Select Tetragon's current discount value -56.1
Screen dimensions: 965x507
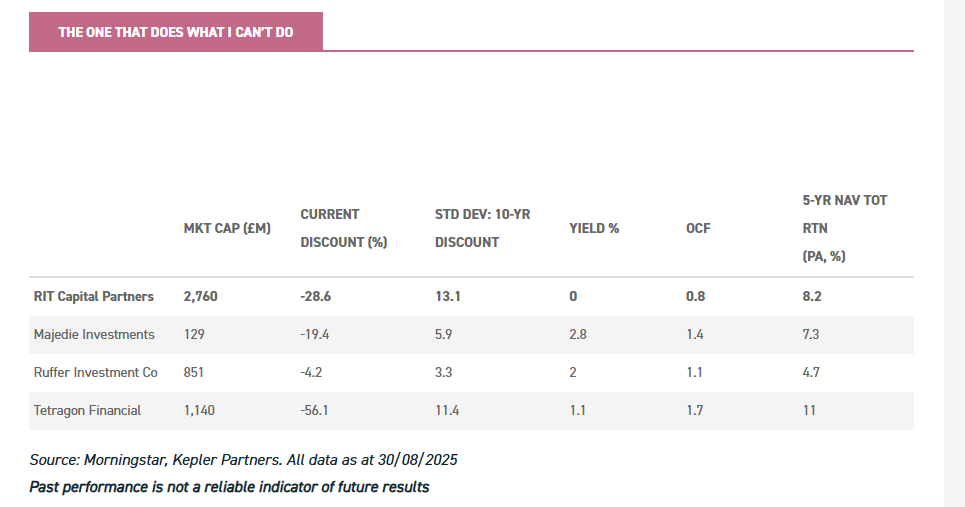315,410
